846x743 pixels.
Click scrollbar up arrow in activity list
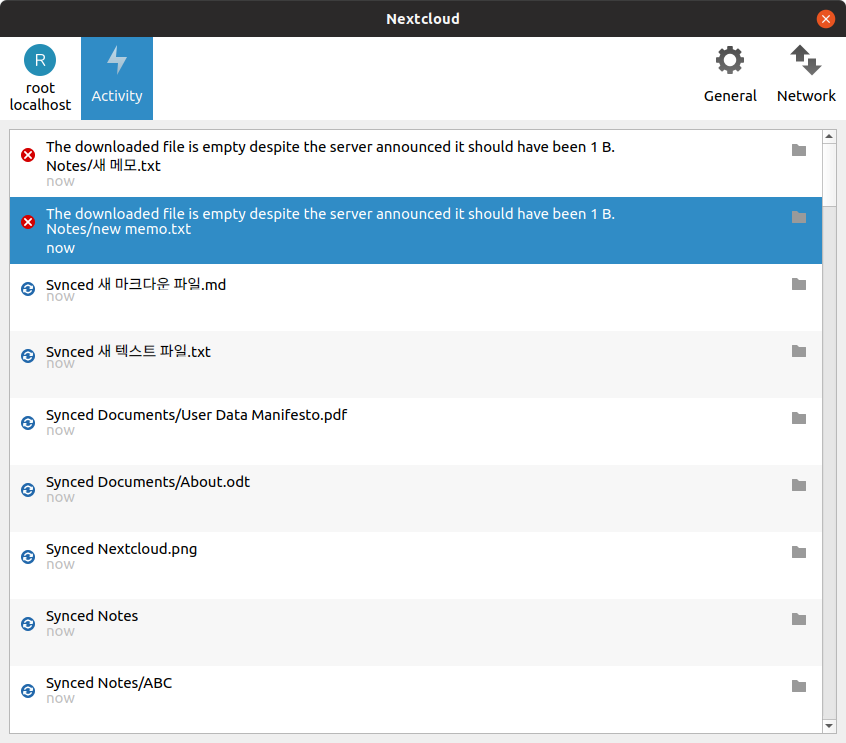tap(829, 137)
